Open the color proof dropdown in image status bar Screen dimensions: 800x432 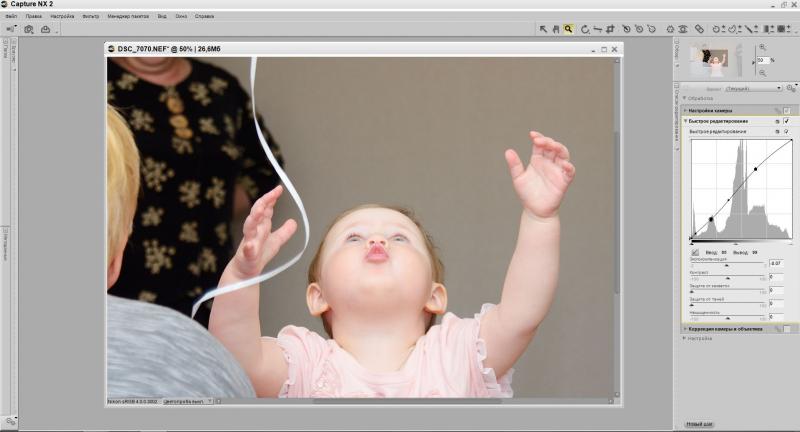[187, 402]
